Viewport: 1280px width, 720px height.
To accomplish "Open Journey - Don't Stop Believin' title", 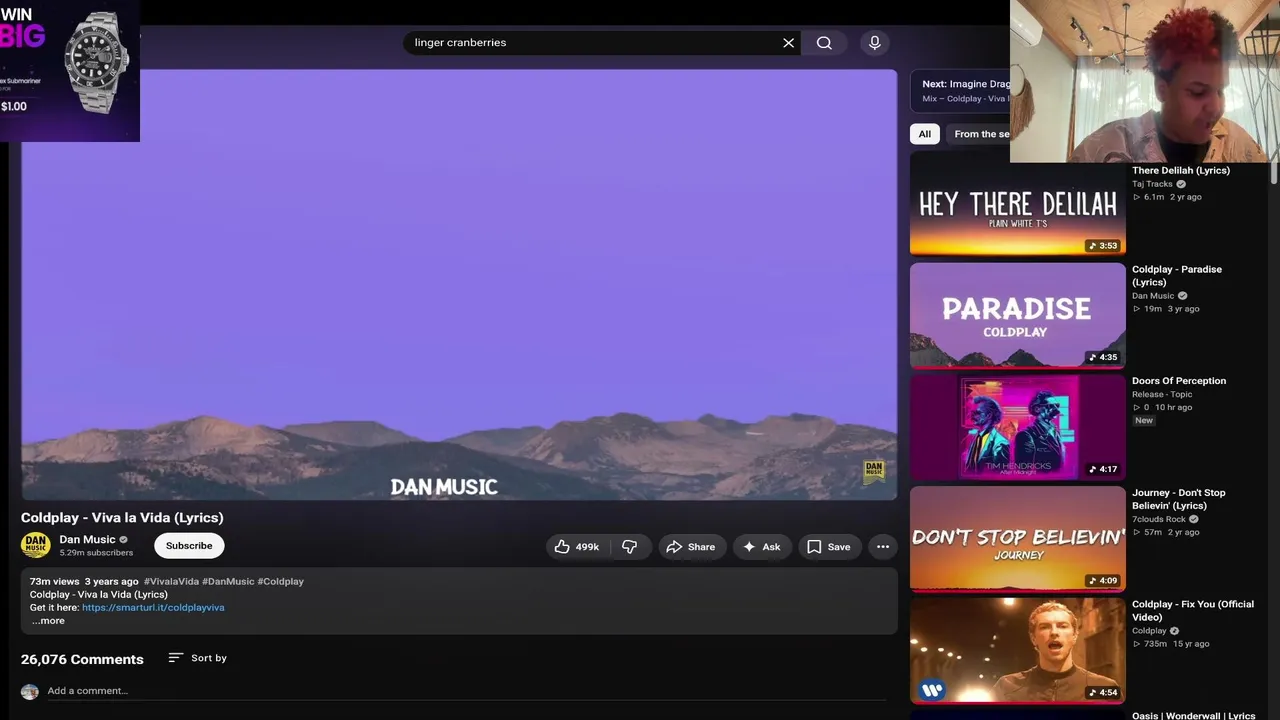I will click(x=1179, y=499).
